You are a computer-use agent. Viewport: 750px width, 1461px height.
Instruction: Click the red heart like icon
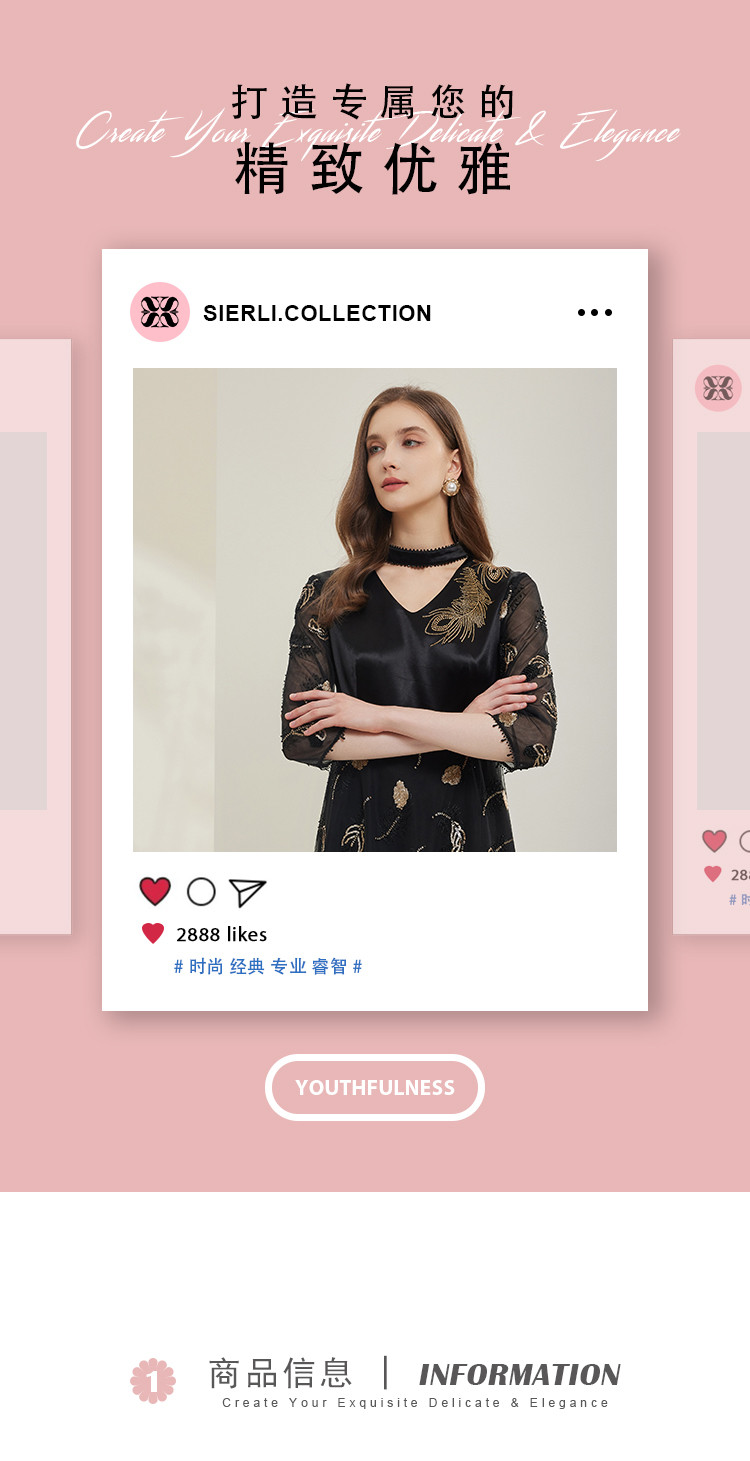[x=155, y=891]
